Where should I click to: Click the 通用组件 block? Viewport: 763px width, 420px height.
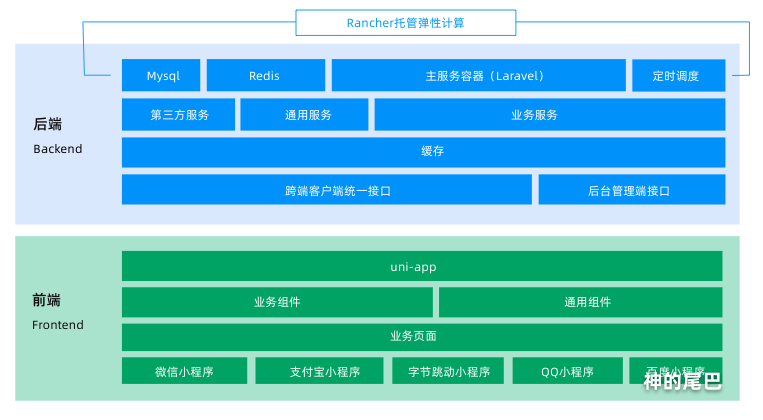[x=581, y=302]
